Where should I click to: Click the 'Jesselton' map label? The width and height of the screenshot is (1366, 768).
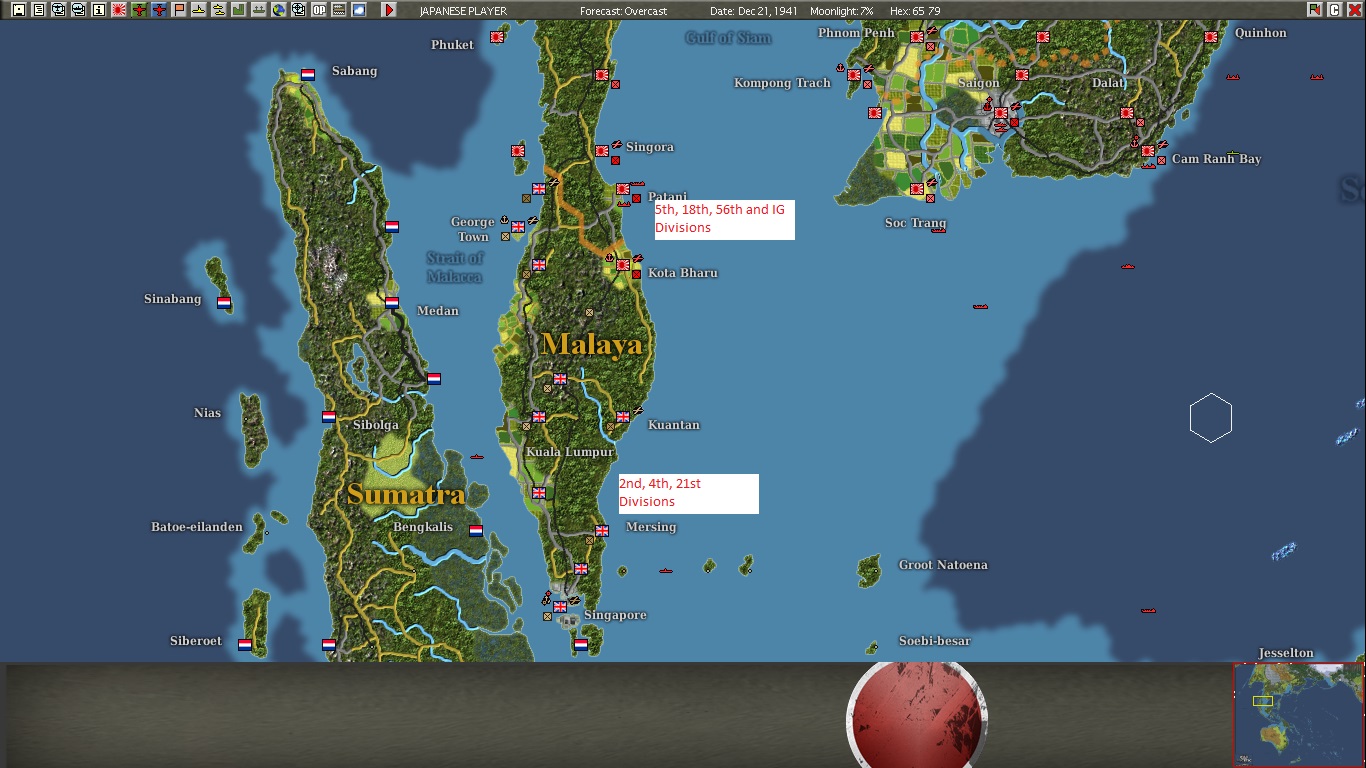(x=1286, y=653)
